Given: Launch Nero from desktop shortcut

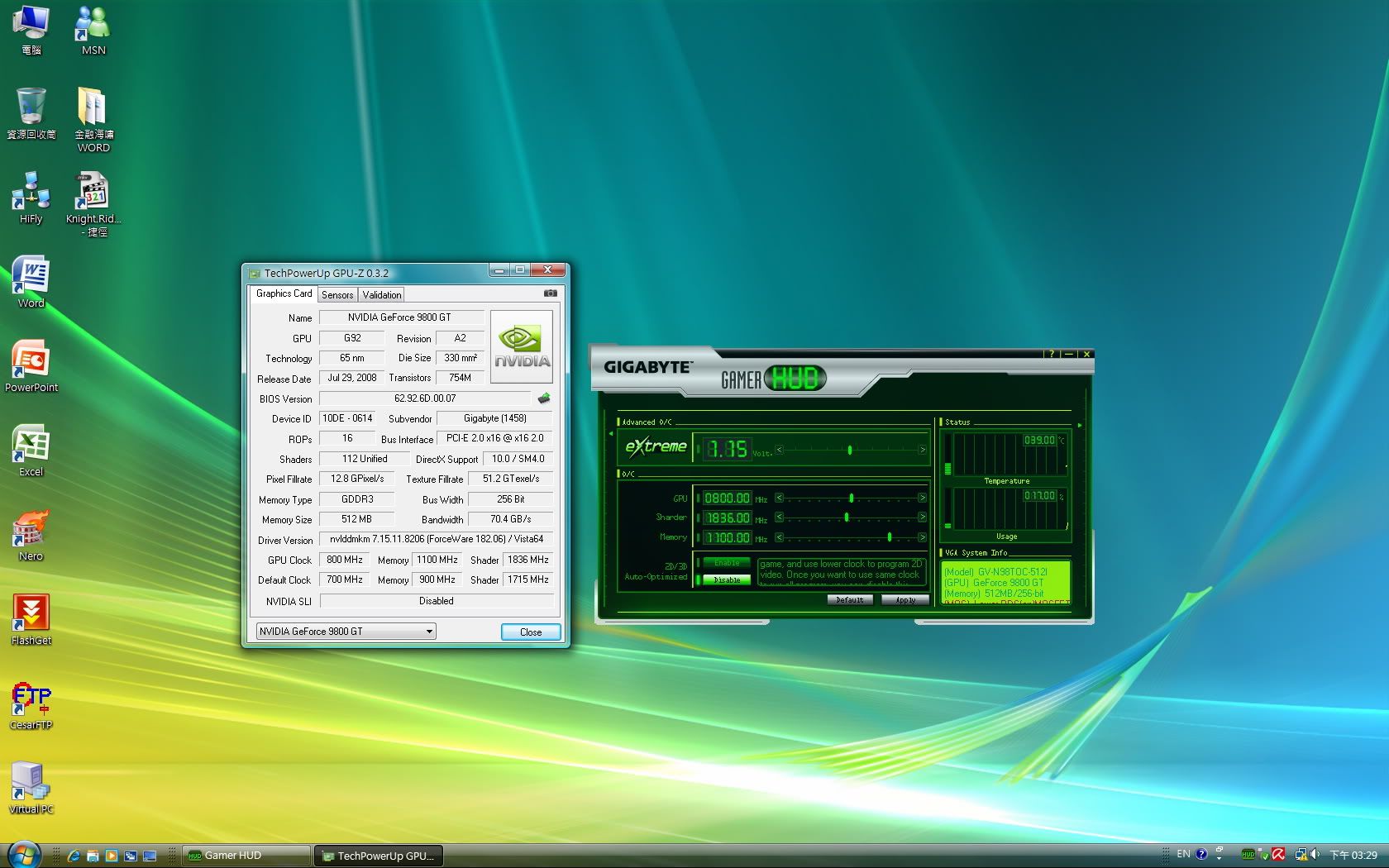Looking at the screenshot, I should 31,536.
